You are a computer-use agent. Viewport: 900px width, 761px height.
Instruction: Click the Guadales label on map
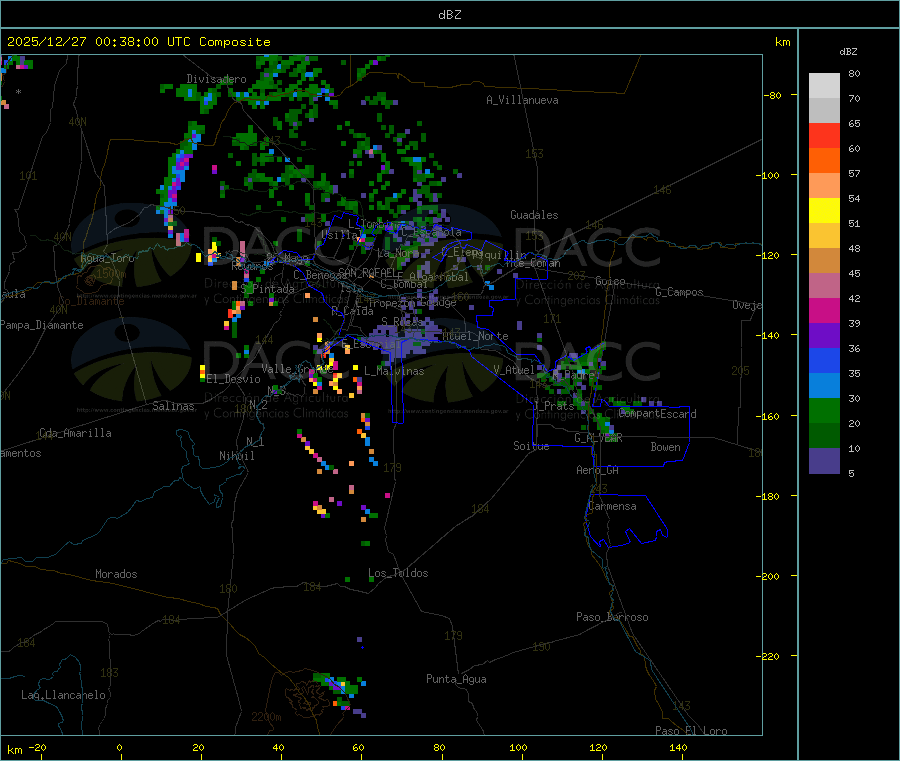pos(534,215)
